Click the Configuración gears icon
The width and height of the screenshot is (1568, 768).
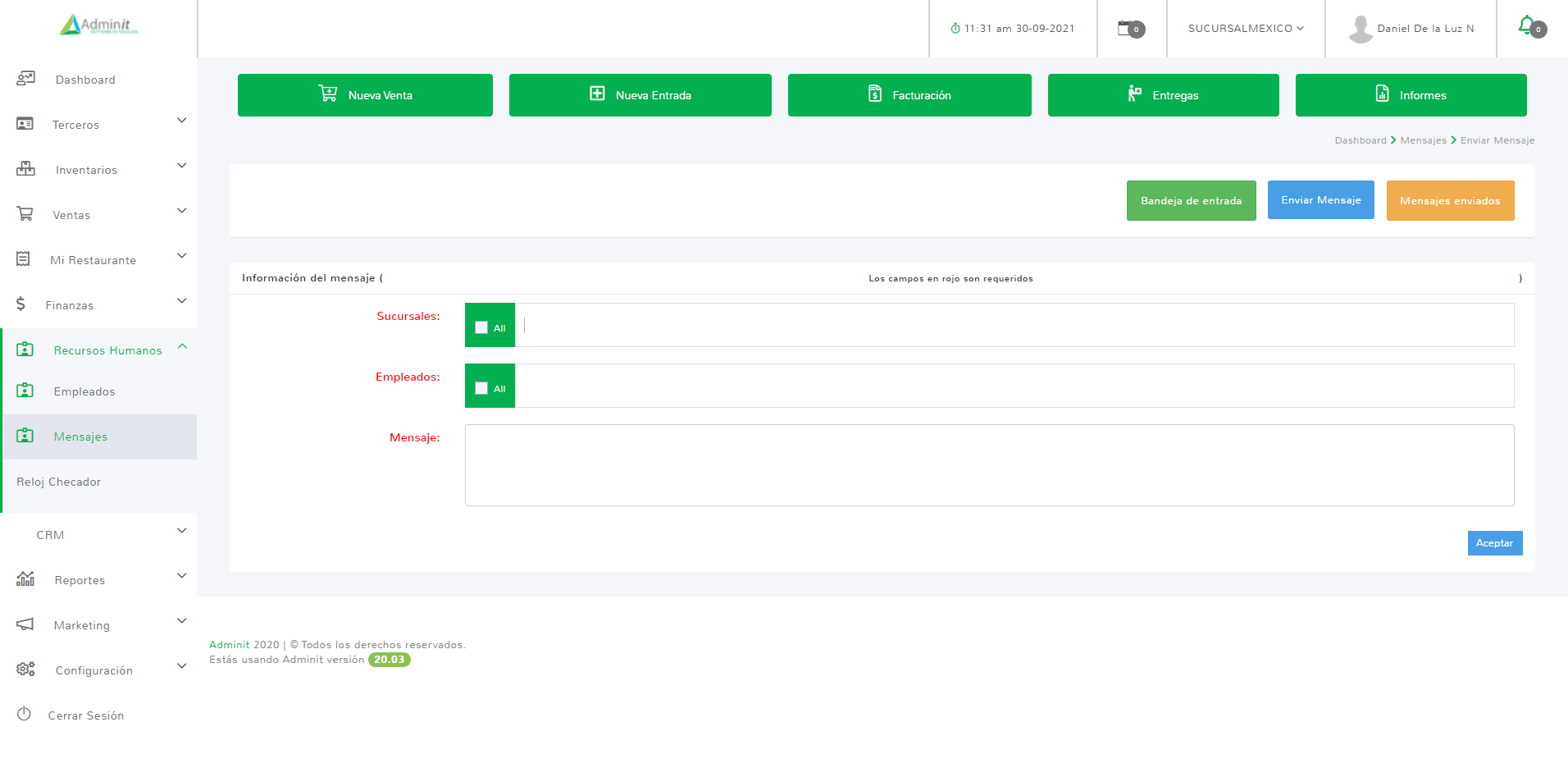click(x=25, y=670)
